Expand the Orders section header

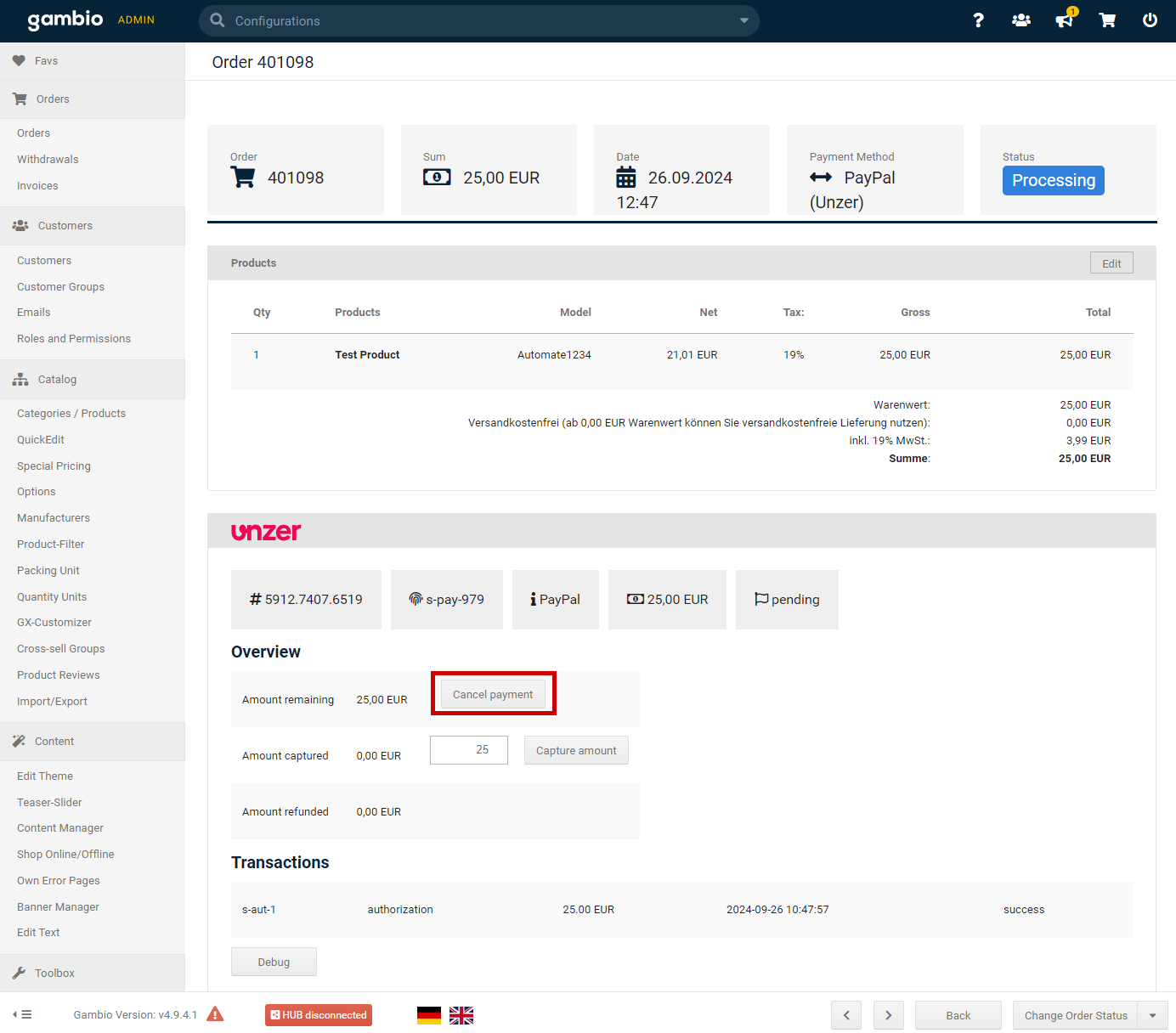[x=92, y=99]
